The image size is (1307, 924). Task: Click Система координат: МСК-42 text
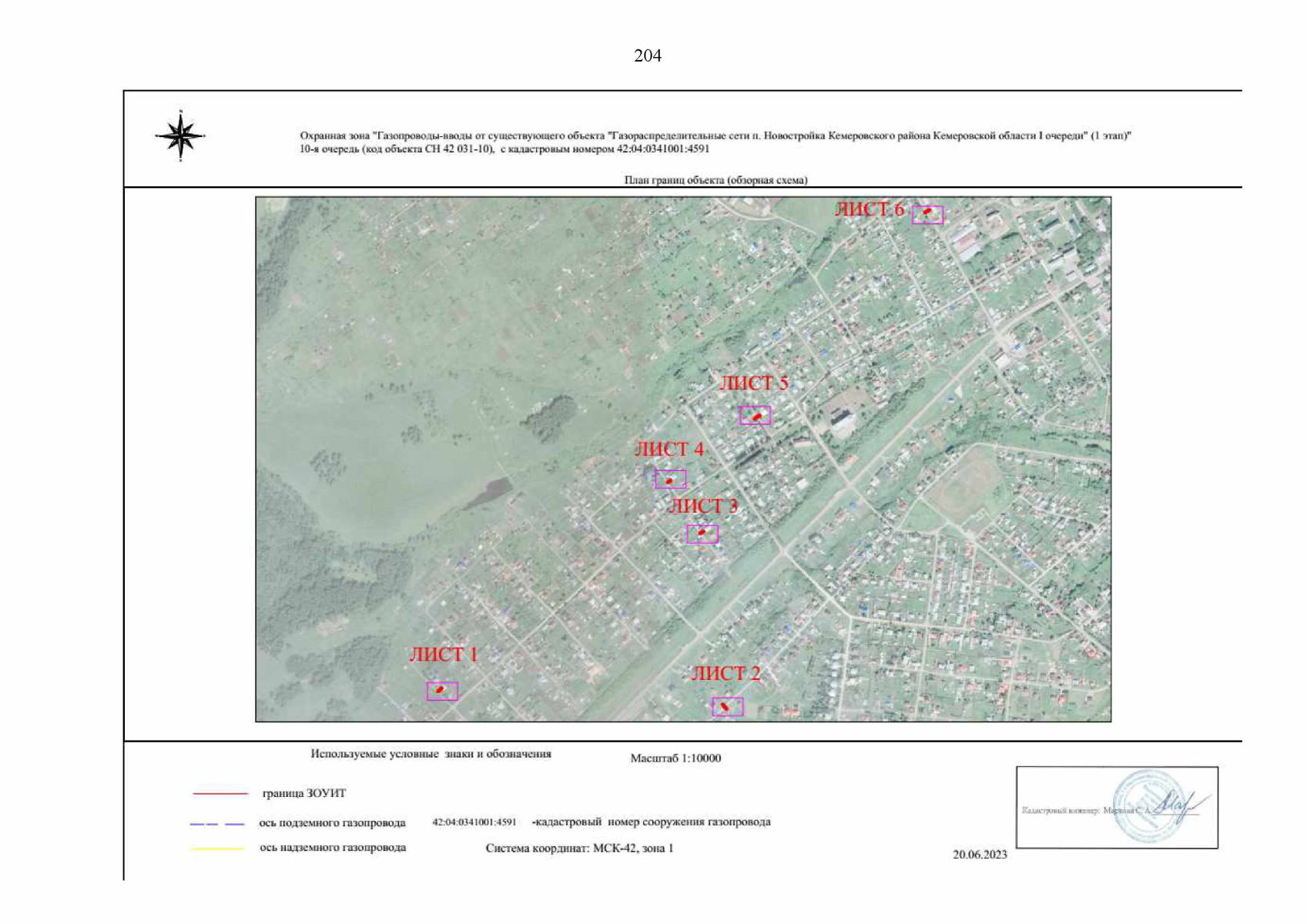579,849
